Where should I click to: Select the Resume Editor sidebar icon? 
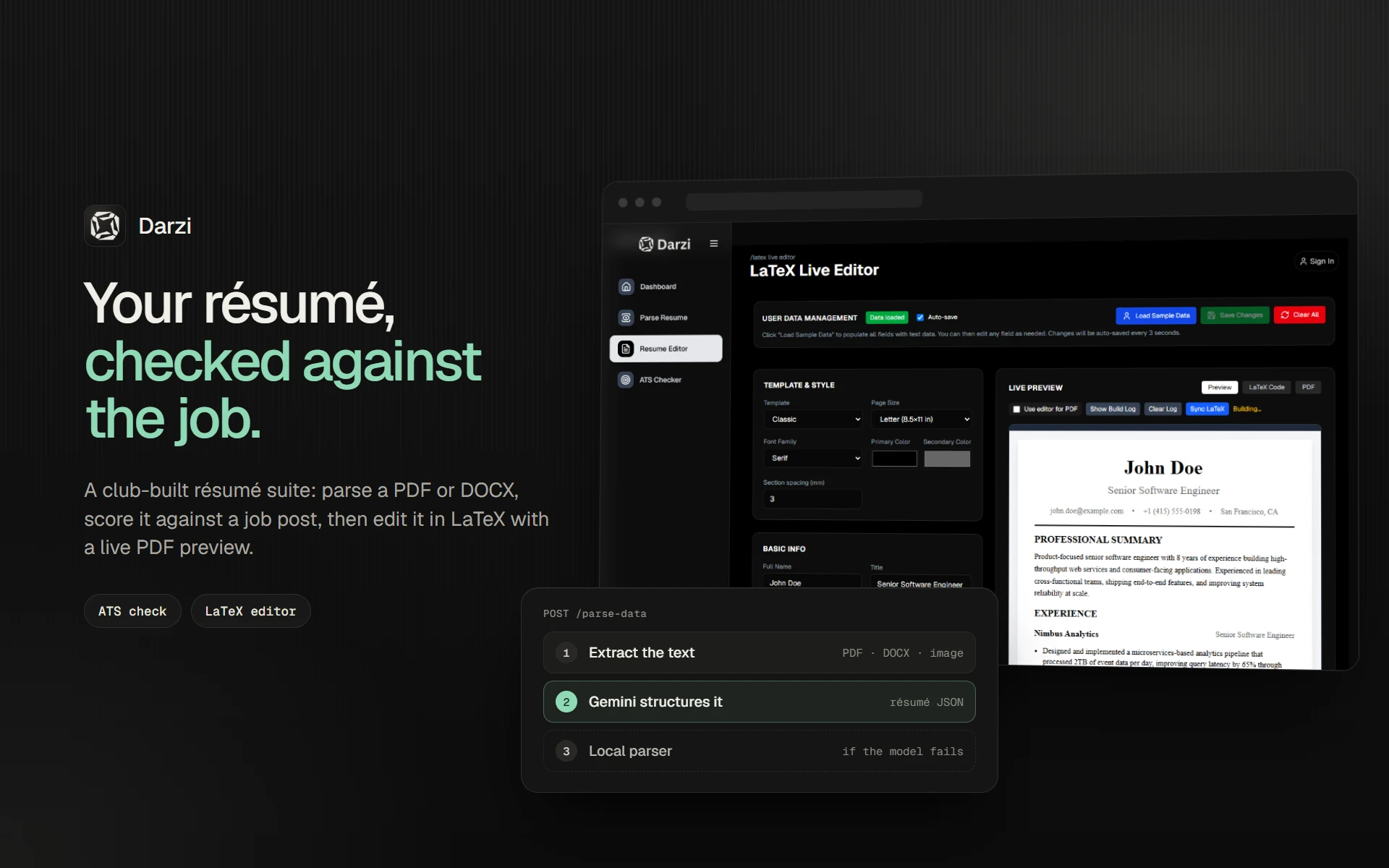pos(626,349)
